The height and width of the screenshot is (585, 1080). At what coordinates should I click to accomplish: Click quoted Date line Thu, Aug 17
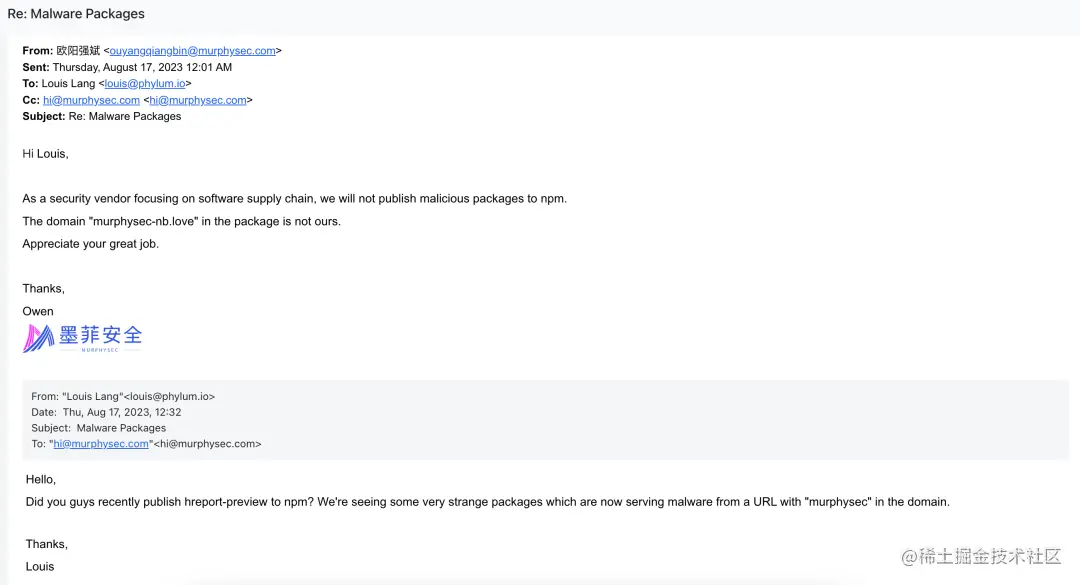click(106, 412)
